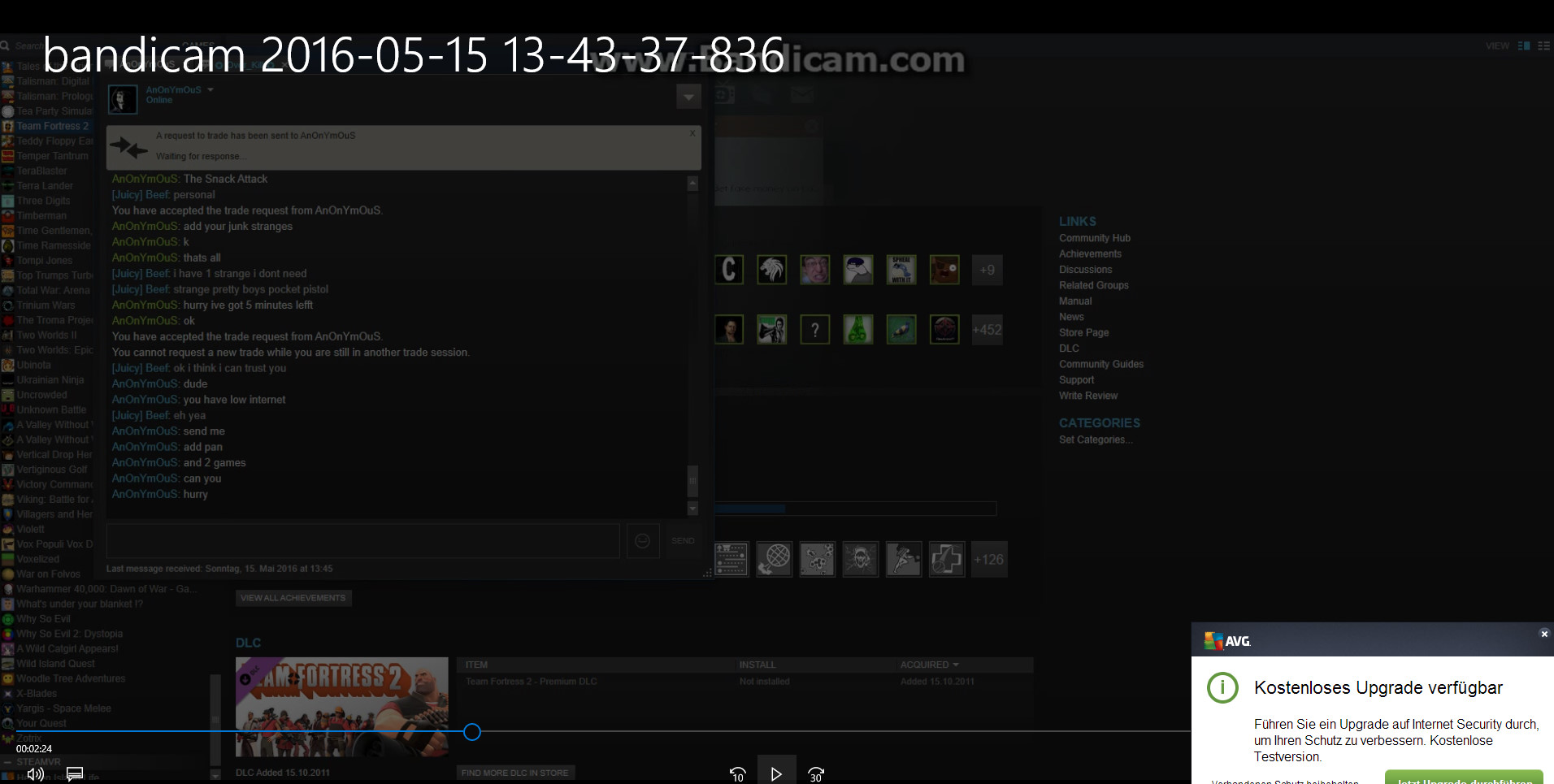The height and width of the screenshot is (784, 1554).
Task: Click the trade request arrows icon
Action: 128,147
